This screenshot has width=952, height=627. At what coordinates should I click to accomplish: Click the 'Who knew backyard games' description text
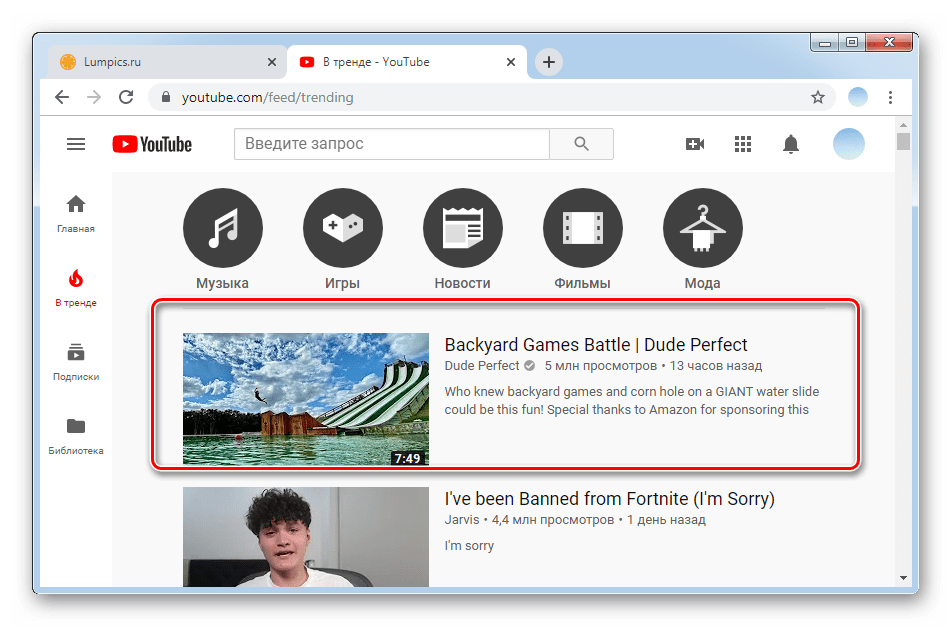tap(631, 401)
